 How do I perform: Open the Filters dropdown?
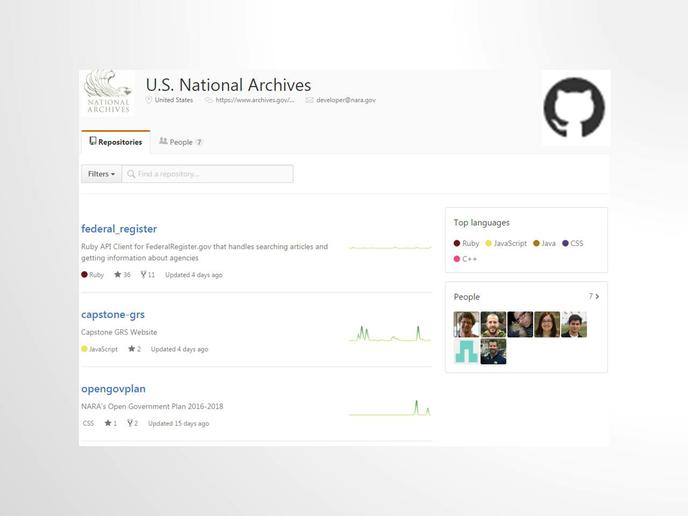coord(101,174)
